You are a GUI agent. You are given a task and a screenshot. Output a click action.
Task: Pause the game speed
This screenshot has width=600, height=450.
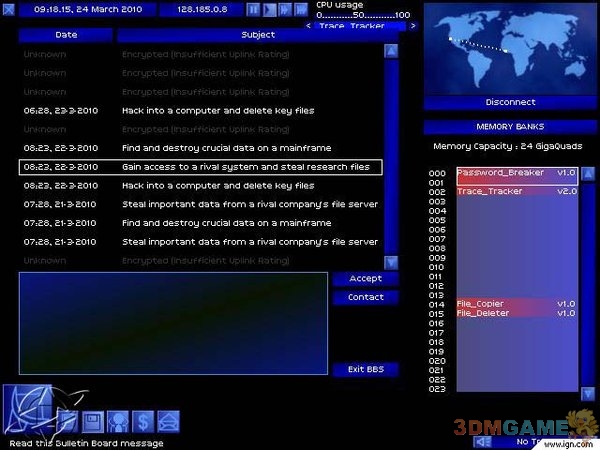pyautogui.click(x=254, y=9)
